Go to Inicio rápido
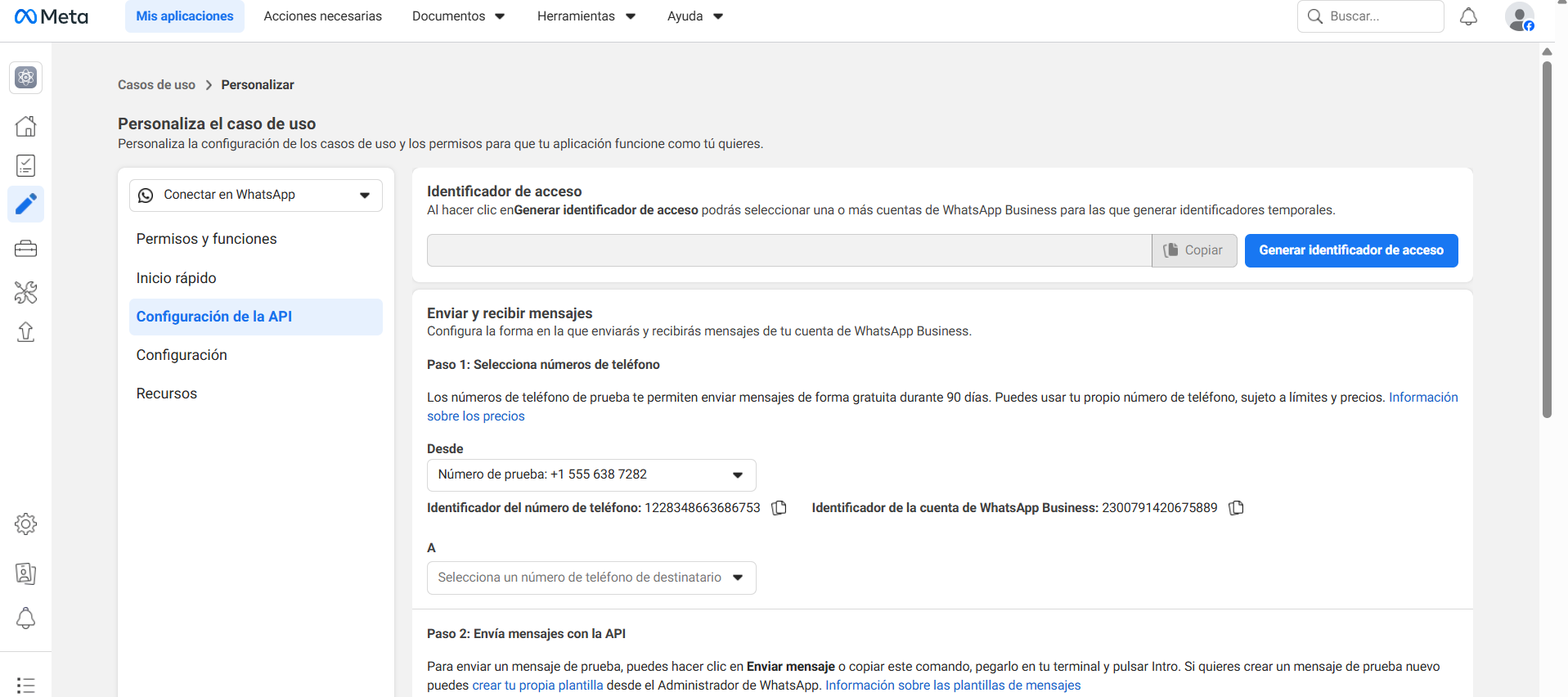The height and width of the screenshot is (697, 1568). click(256, 278)
